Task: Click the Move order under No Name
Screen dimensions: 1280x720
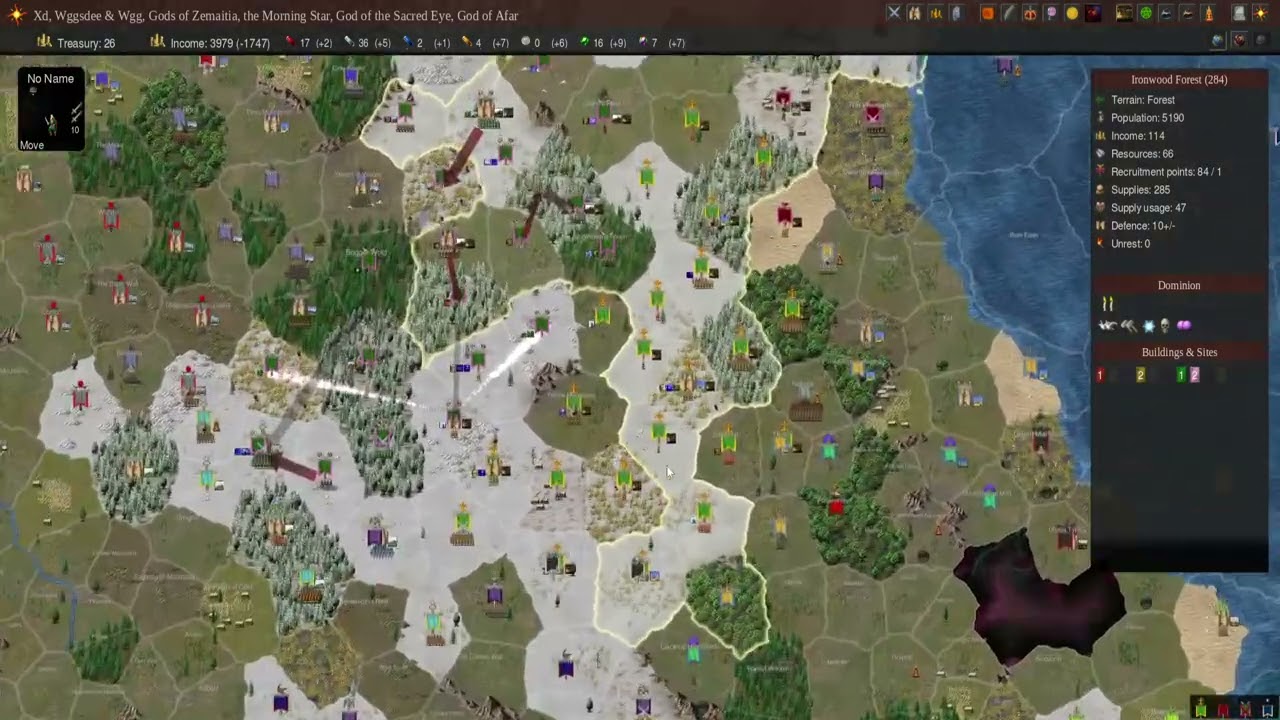Action: pyautogui.click(x=32, y=145)
